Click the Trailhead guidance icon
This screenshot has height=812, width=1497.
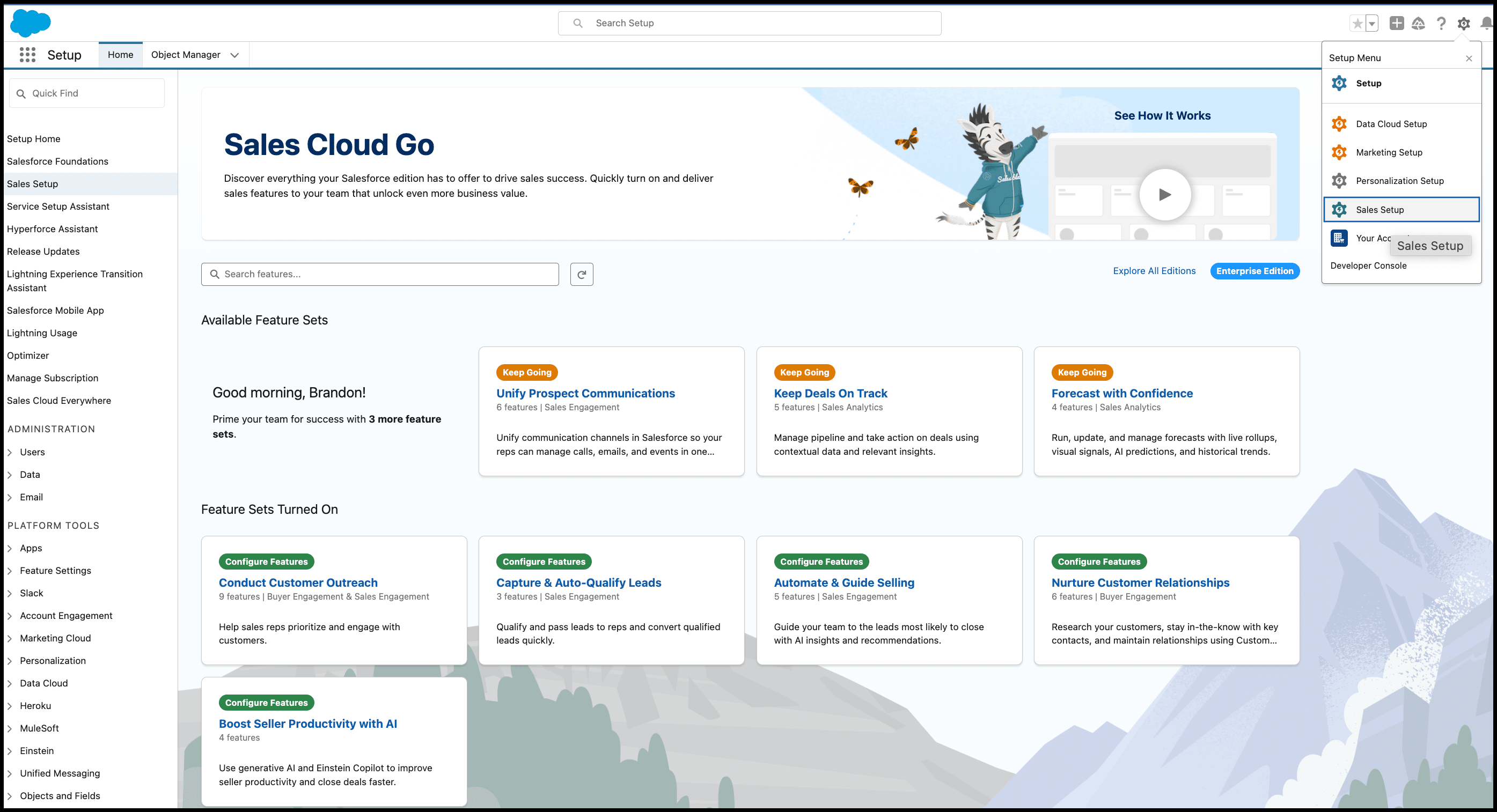(1419, 23)
